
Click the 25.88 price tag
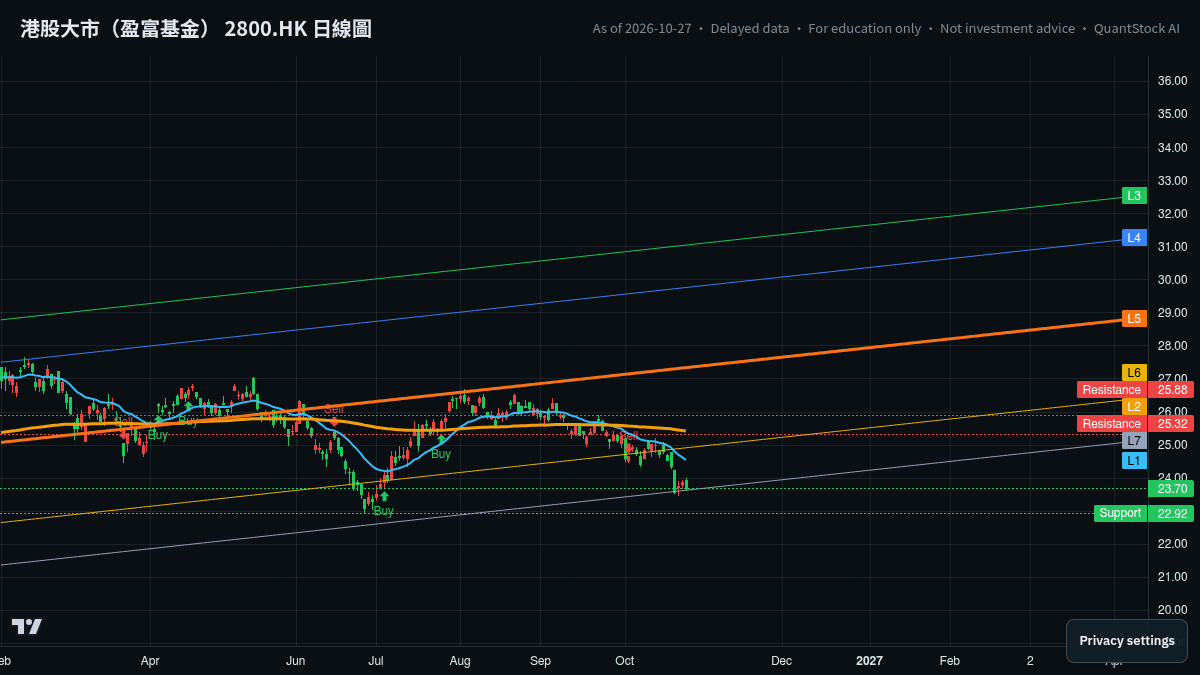[1172, 390]
